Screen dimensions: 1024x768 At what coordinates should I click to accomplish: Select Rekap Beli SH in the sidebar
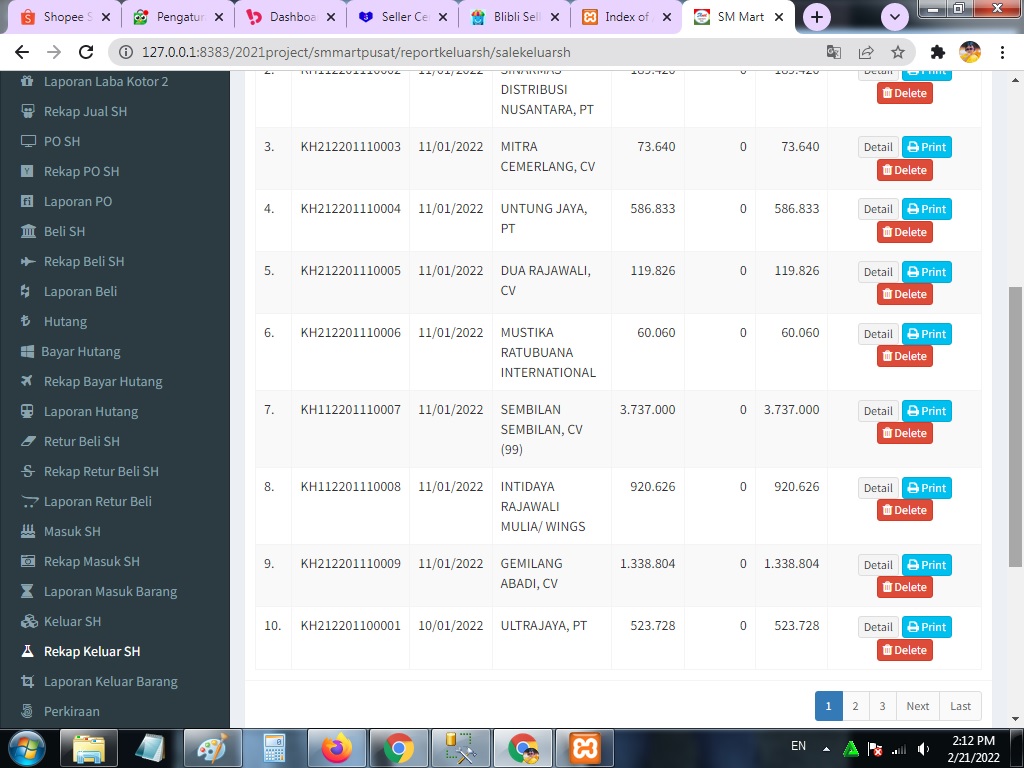tap(84, 261)
